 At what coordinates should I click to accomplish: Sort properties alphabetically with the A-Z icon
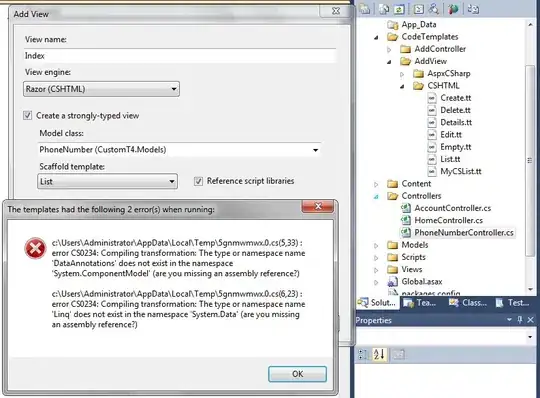tap(379, 354)
